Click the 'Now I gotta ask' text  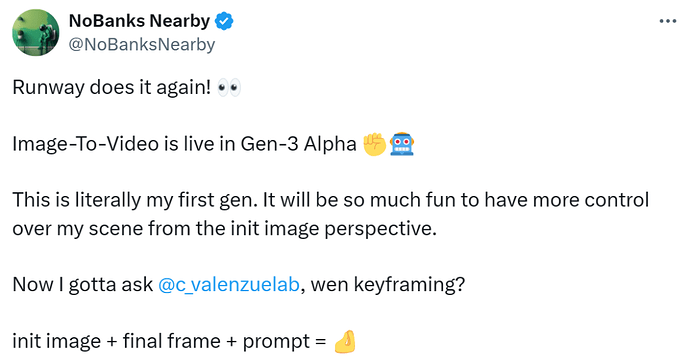click(82, 285)
